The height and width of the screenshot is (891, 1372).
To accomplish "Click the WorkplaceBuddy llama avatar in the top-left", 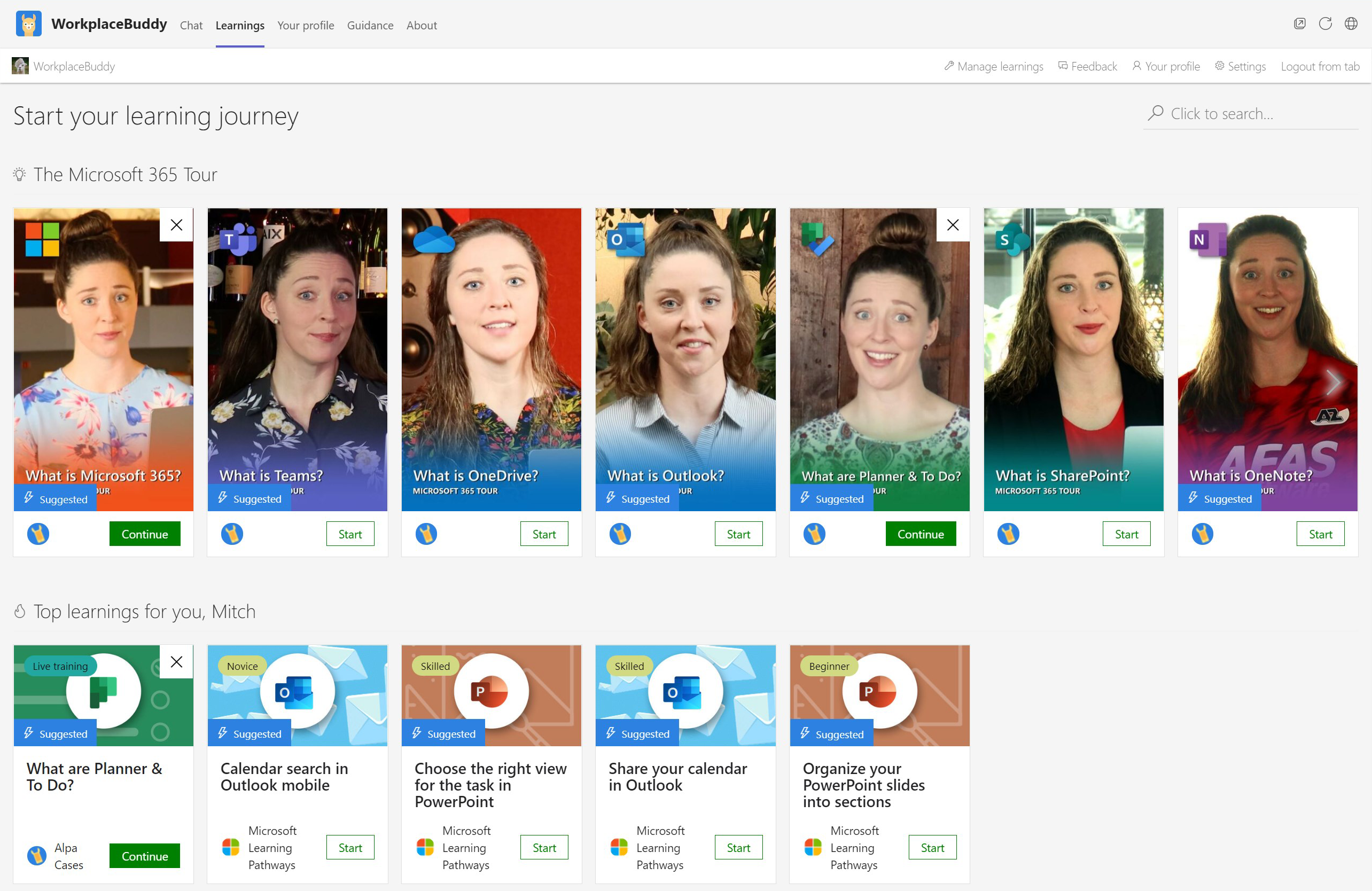I will [29, 24].
